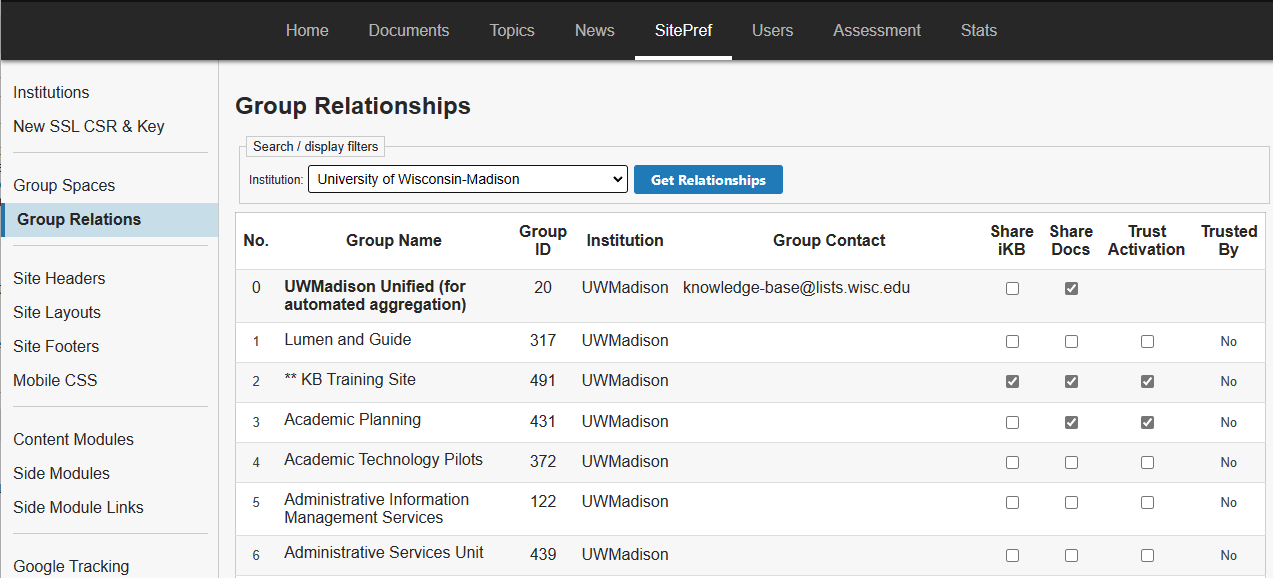This screenshot has height=578, width=1273.
Task: Click the Academic Technology Pilots group name
Action: pos(383,460)
